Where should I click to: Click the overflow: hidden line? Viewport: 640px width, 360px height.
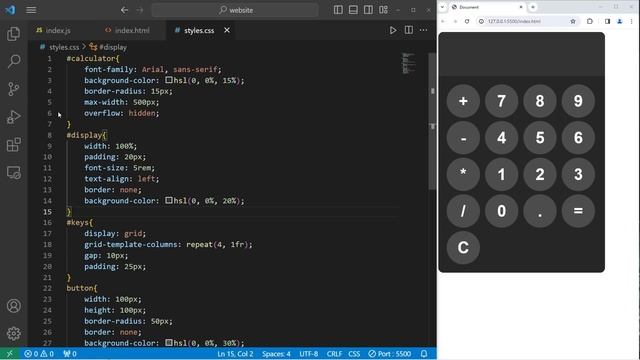pos(122,113)
